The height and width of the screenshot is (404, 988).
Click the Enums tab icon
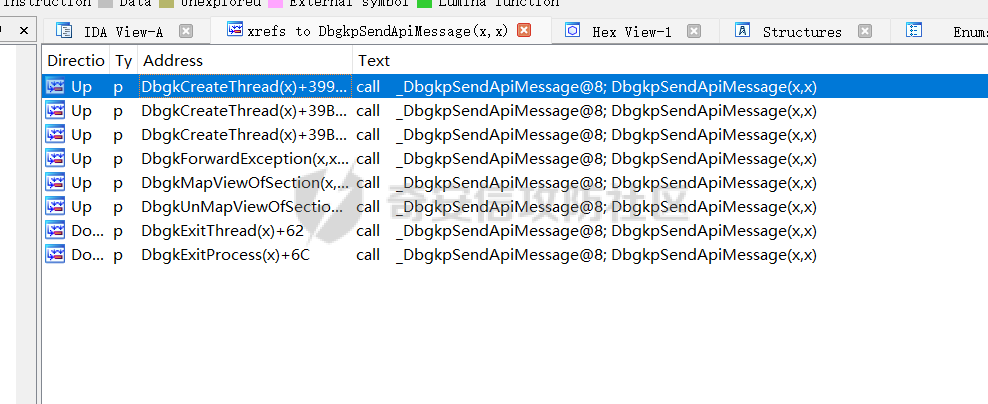[914, 31]
